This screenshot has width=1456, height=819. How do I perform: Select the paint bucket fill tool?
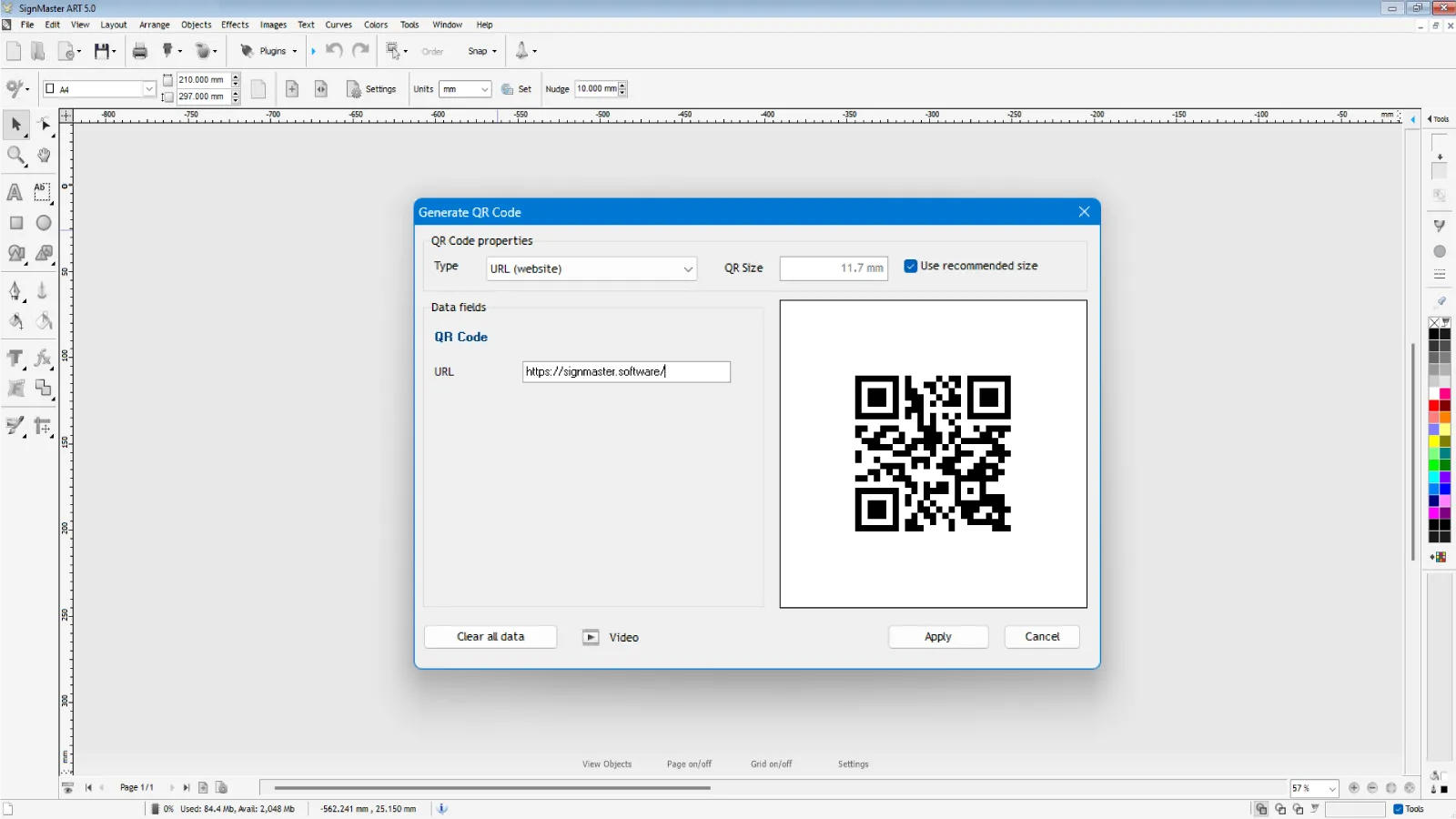(15, 321)
